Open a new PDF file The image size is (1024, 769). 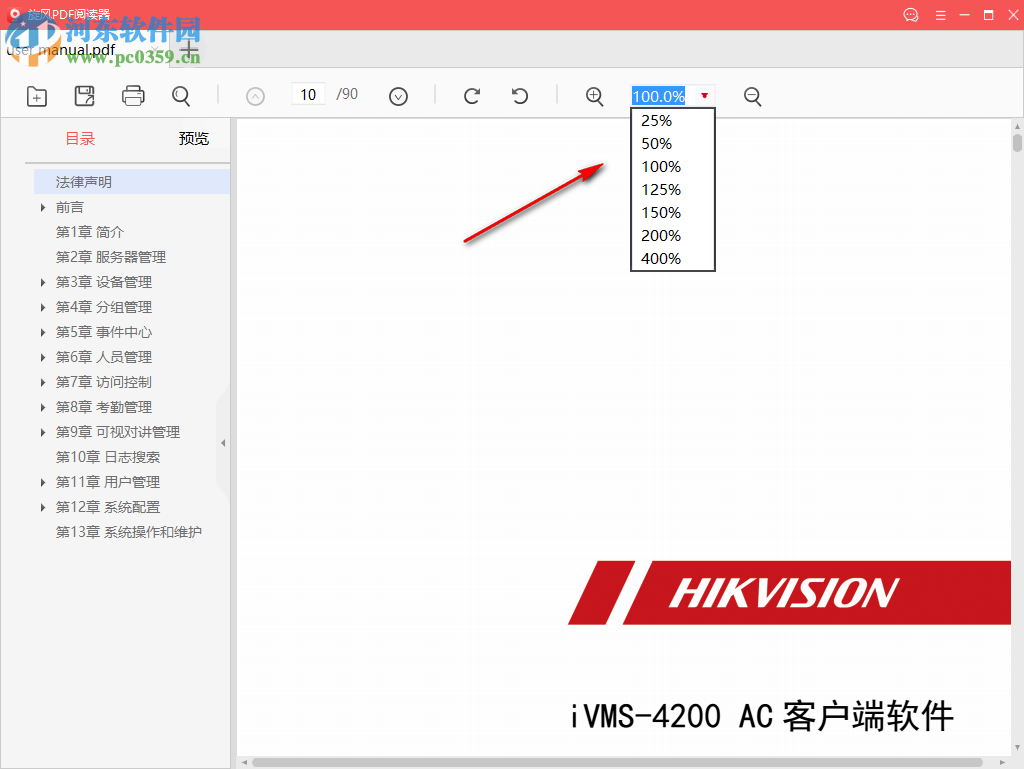(36, 96)
